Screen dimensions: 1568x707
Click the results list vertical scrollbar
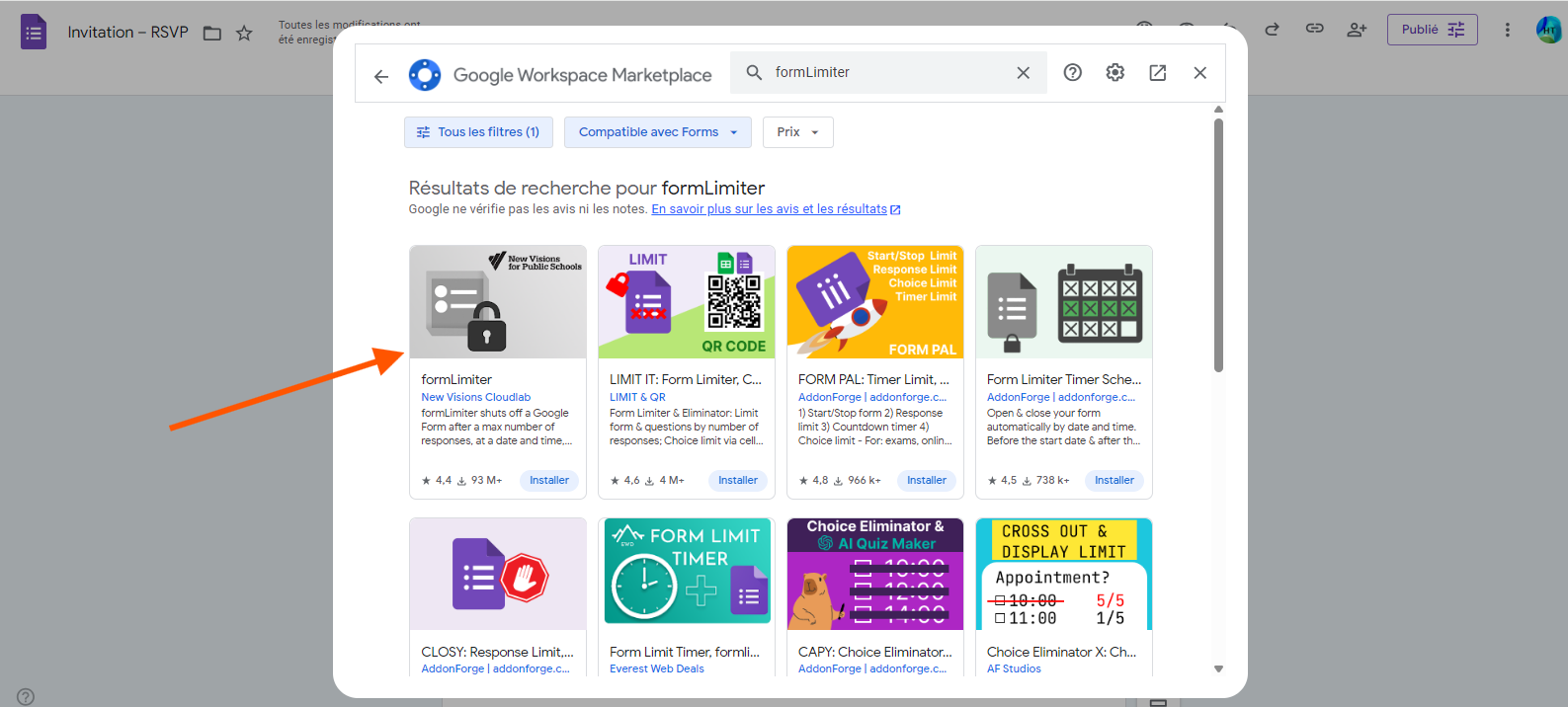point(1218,247)
